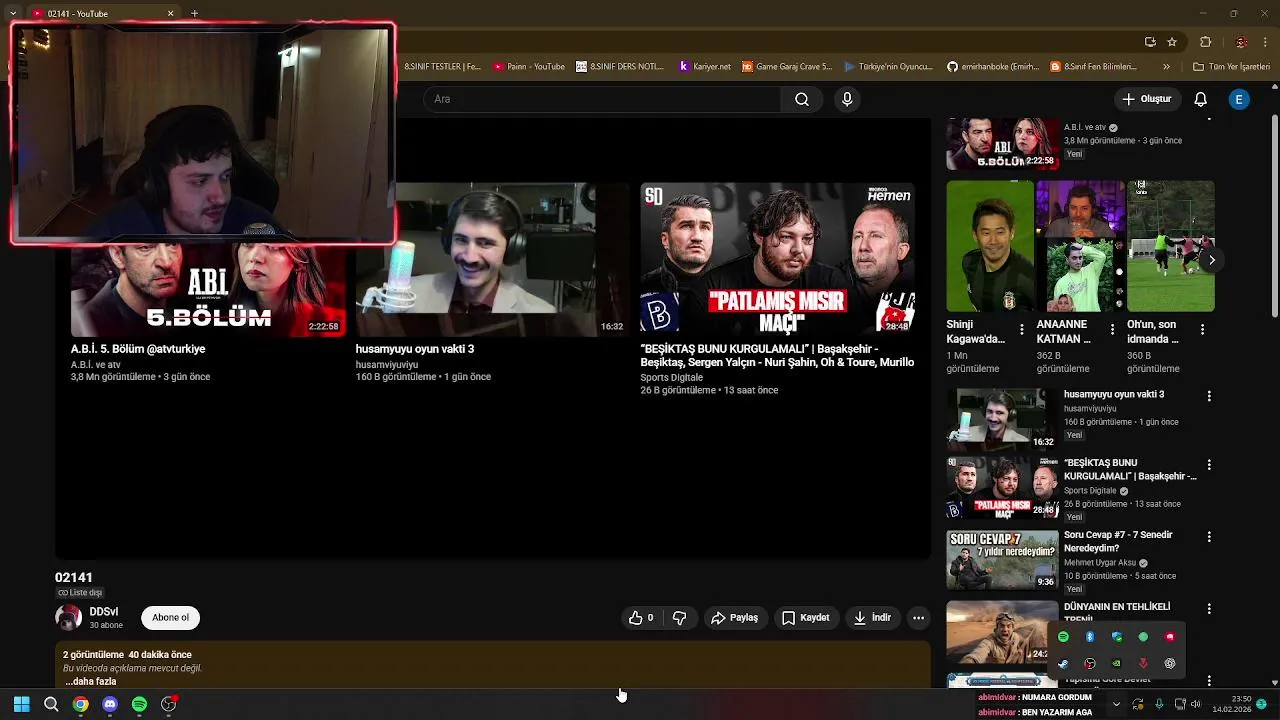The width and height of the screenshot is (1280, 720).
Task: Open the Chrome three-dot menu
Action: [1267, 42]
